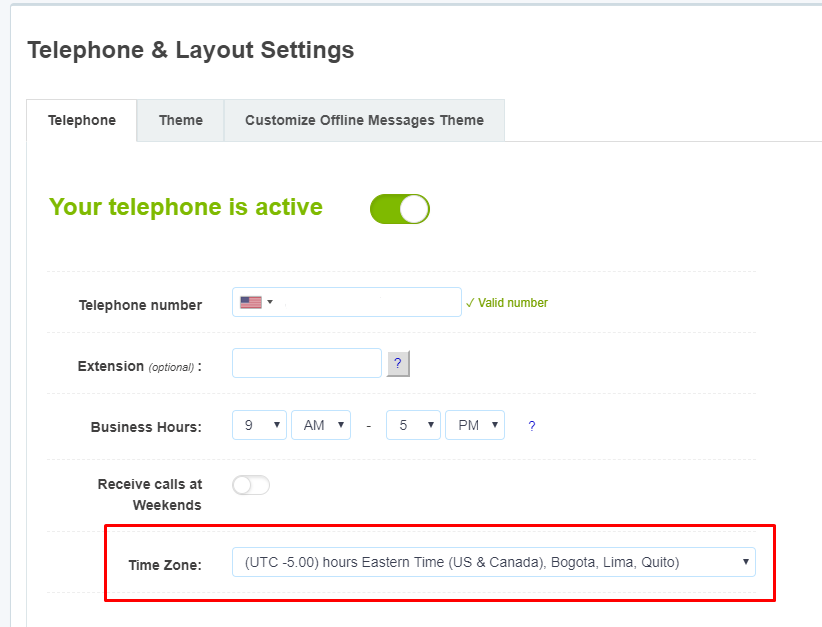822x627 pixels.
Task: Click the Business Hours help question mark
Action: pos(532,426)
